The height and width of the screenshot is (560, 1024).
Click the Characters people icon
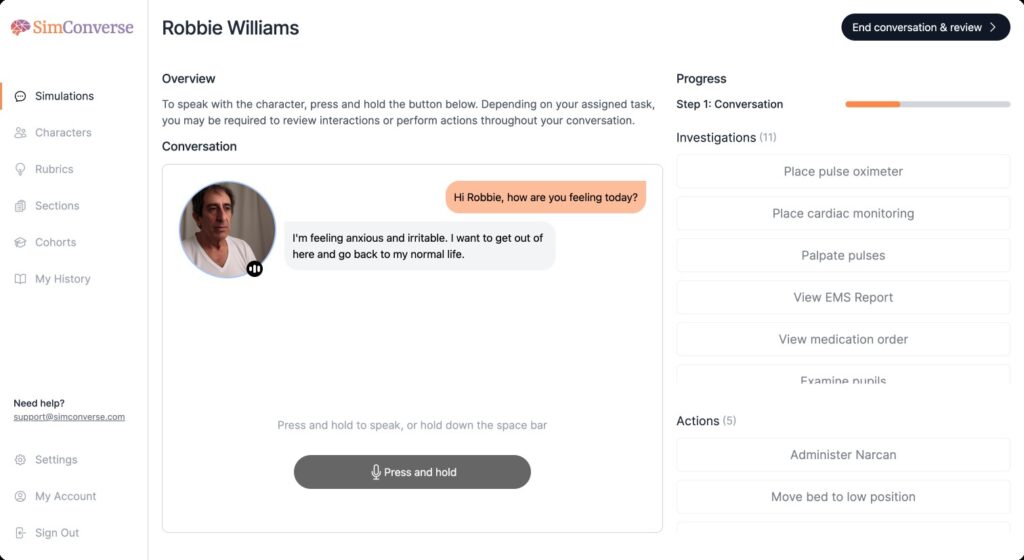(x=21, y=133)
